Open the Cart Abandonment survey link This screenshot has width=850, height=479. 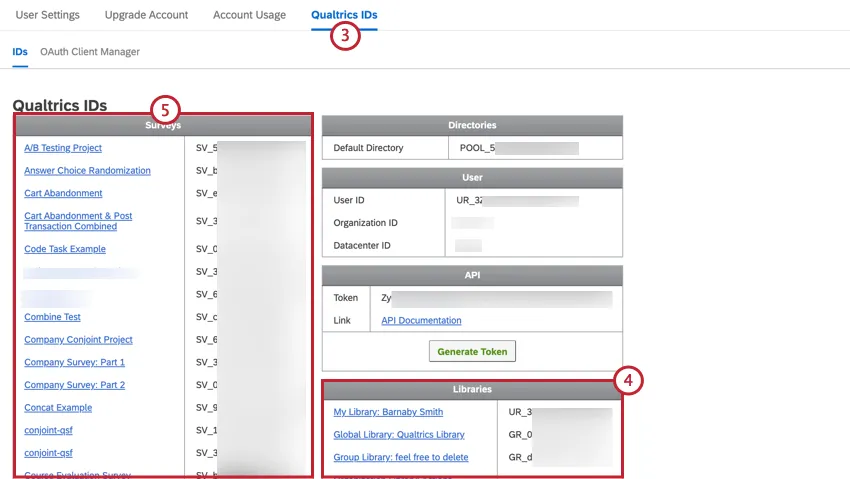(x=63, y=193)
